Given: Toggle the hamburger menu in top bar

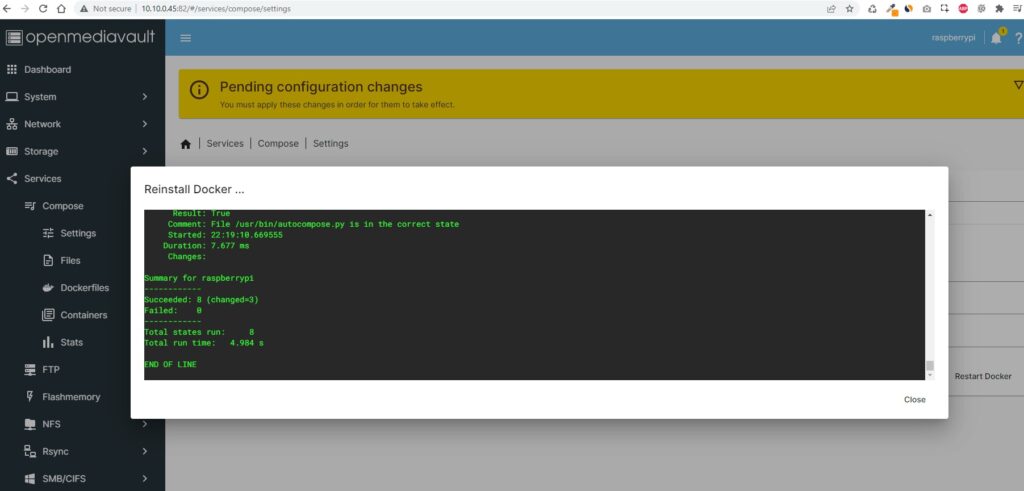Looking at the screenshot, I should coord(185,38).
